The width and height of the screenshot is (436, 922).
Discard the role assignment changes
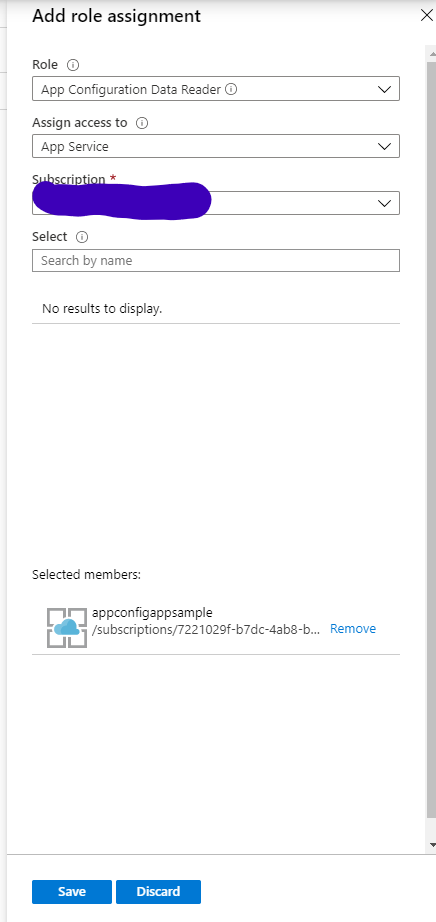(x=158, y=891)
